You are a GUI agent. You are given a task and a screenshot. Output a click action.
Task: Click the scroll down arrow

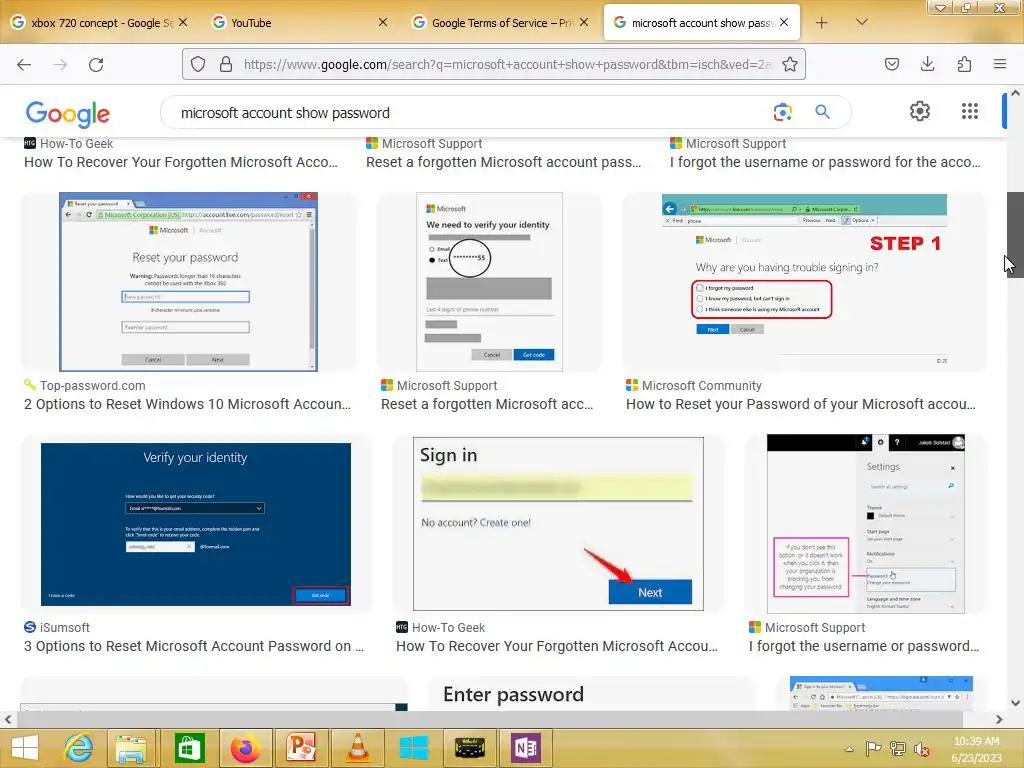(1015, 703)
